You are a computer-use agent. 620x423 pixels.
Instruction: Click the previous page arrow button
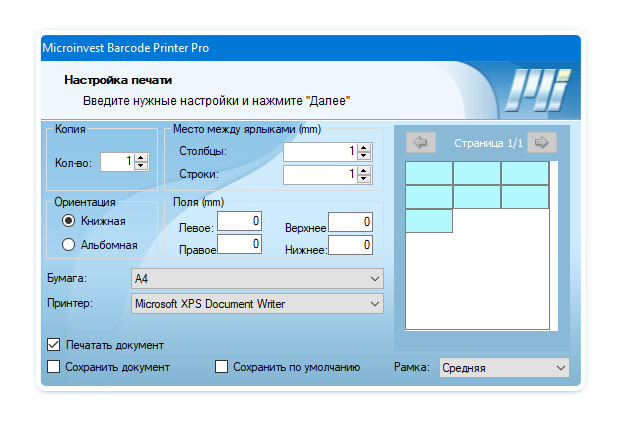(420, 143)
